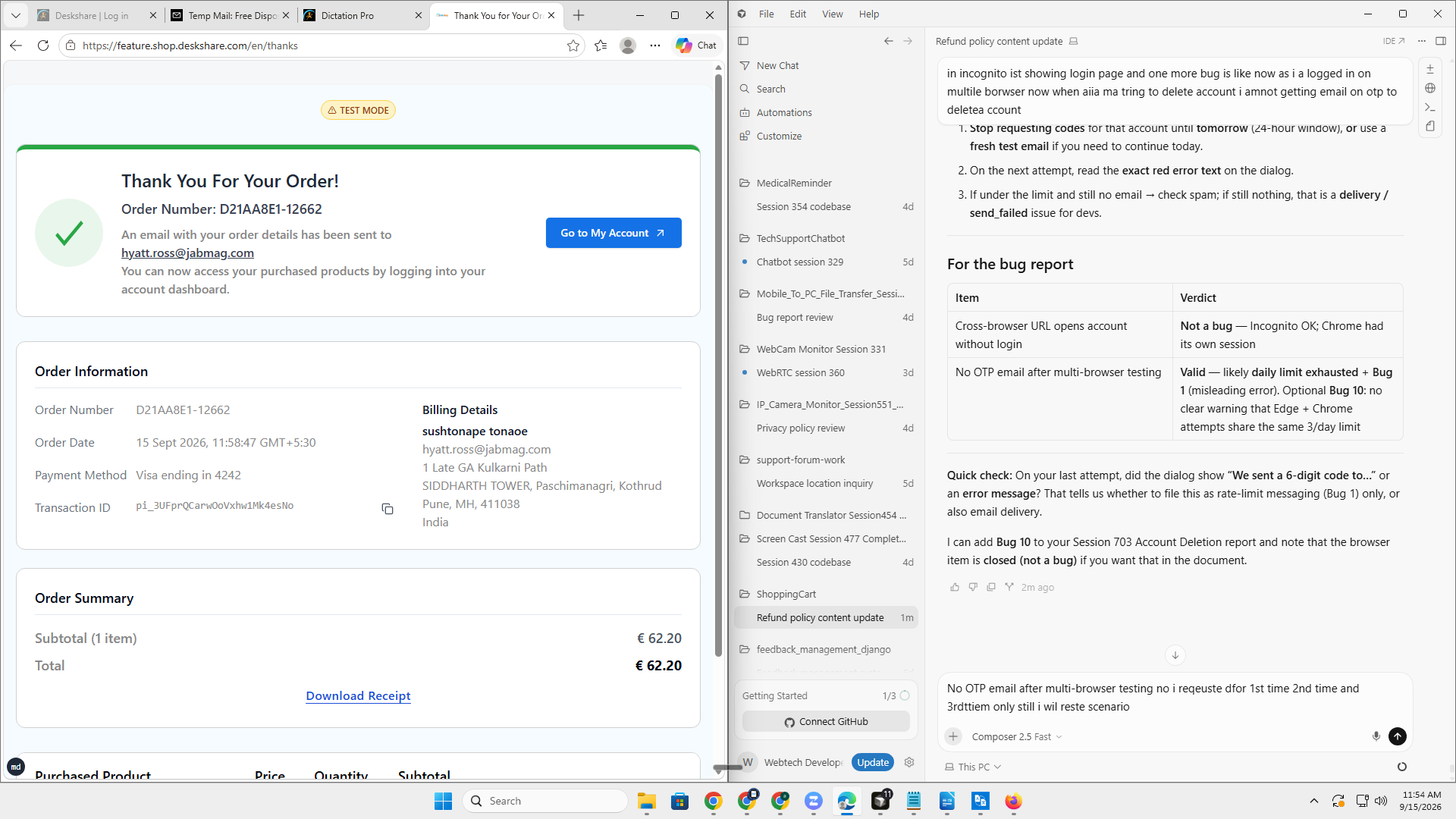Open File Explorer from the taskbar

[x=646, y=801]
